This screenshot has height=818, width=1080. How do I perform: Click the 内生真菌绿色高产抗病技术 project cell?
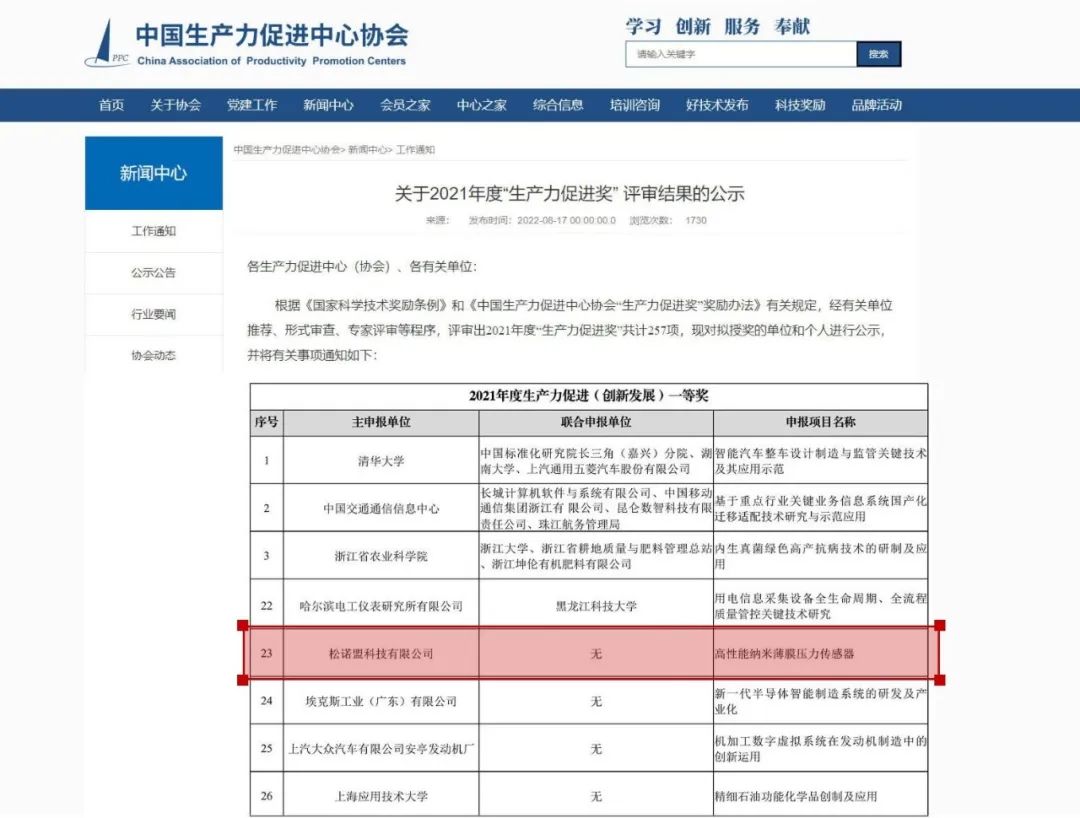tap(820, 556)
